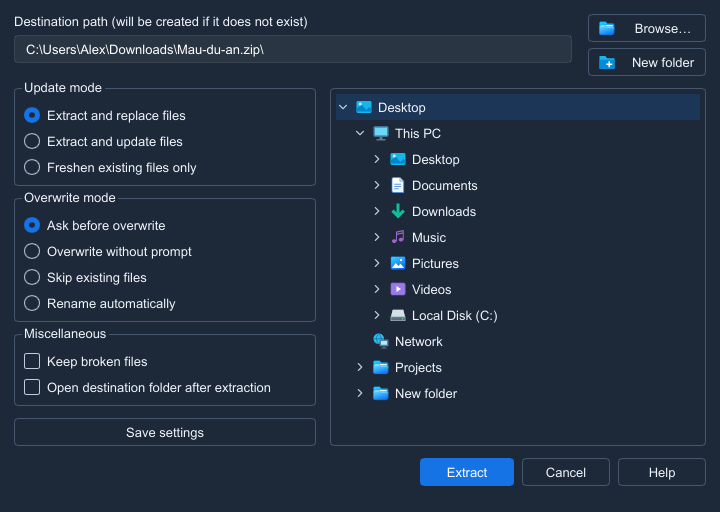
Task: Expand the Videos folder
Action: pos(377,289)
